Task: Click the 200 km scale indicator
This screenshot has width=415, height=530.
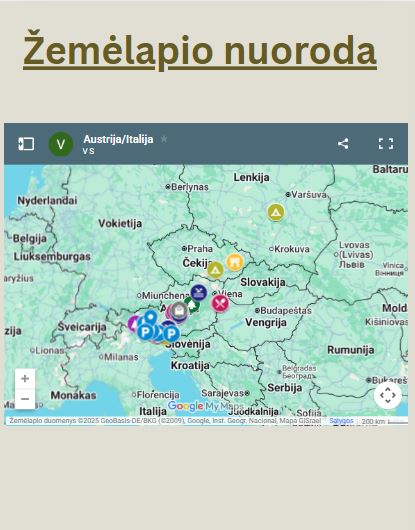Action: click(x=385, y=421)
